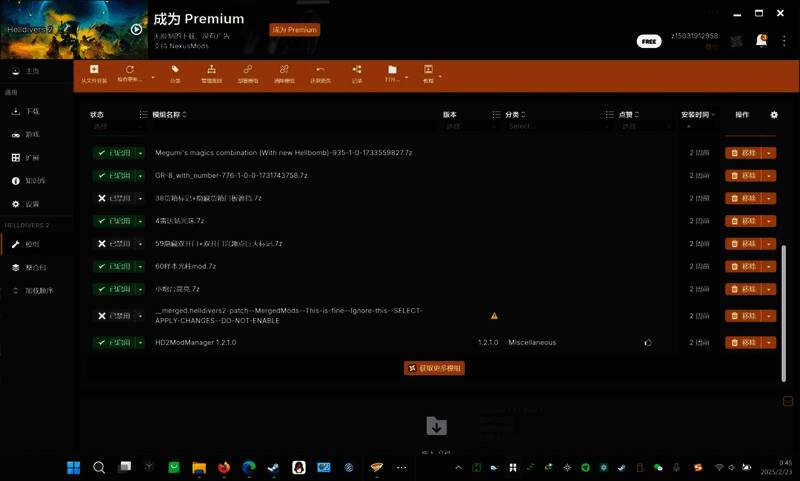Viewport: 800px width, 481px height.
Task: Open Remove dropdown arrow for Megumi's magics mod
Action: [769, 153]
